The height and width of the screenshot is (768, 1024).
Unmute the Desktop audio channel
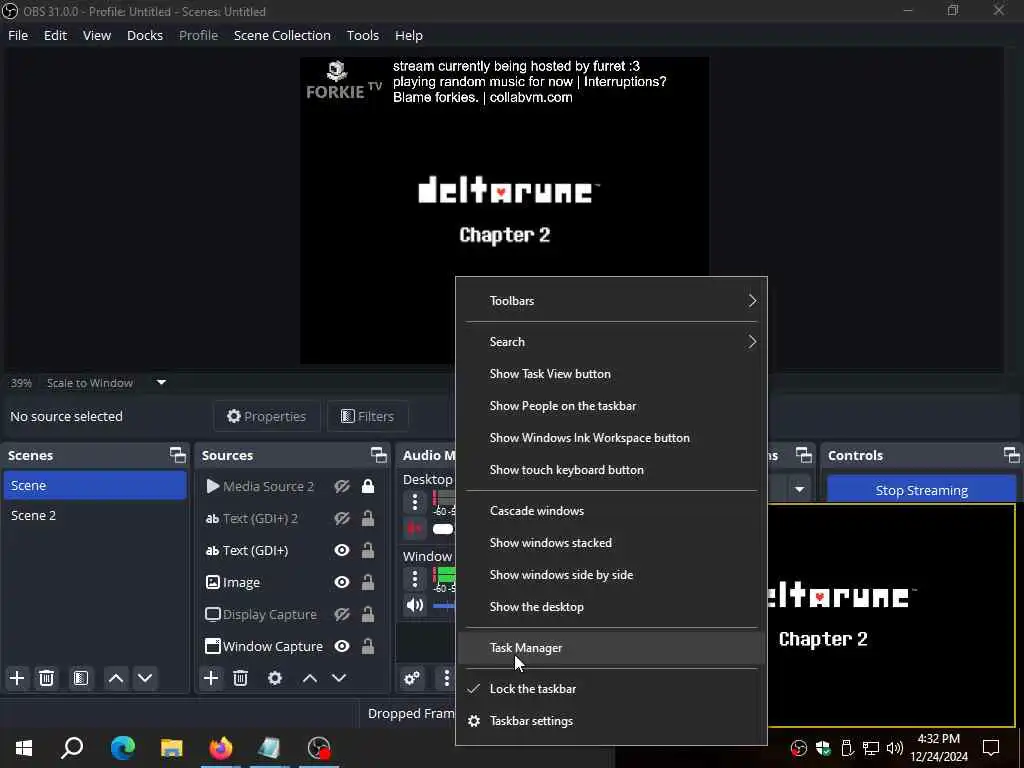coord(415,528)
